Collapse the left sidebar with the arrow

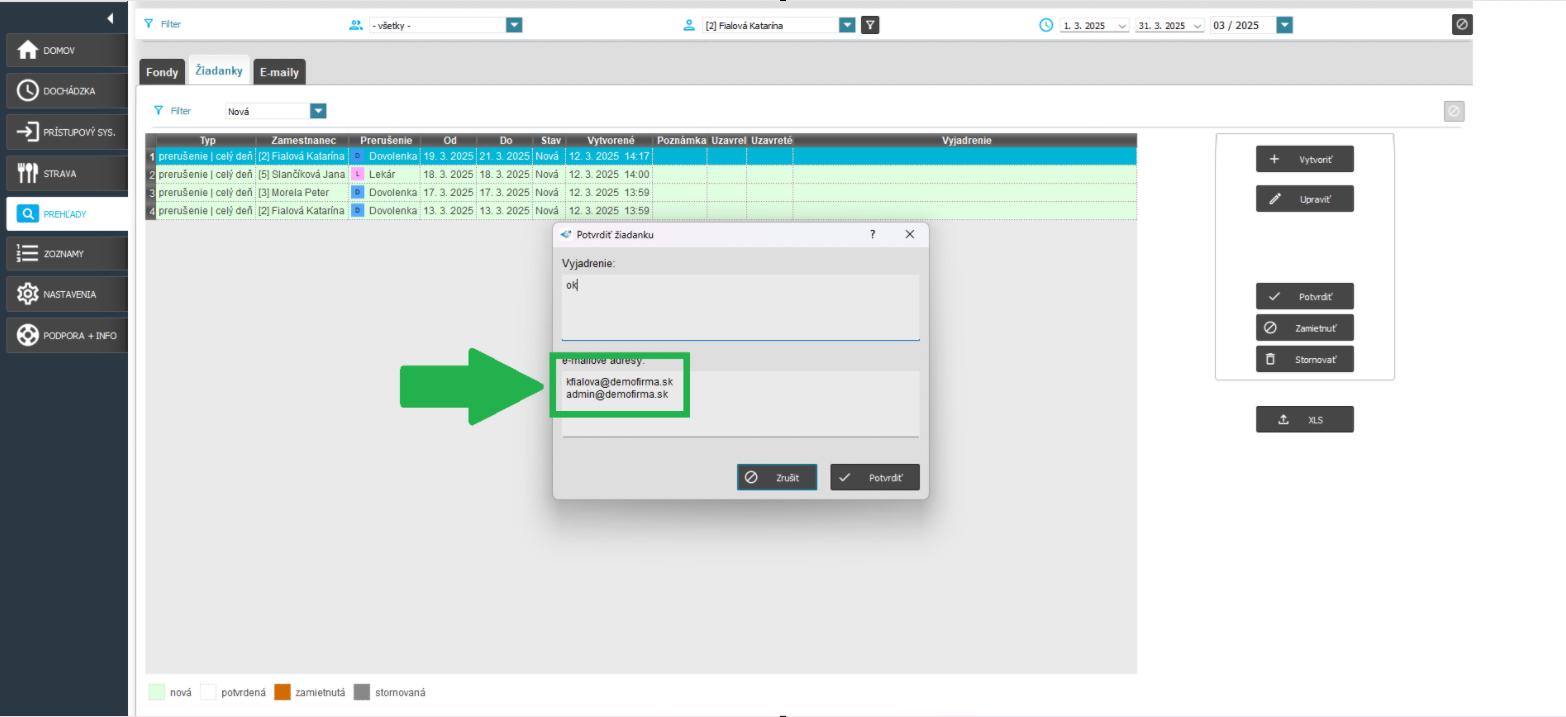pyautogui.click(x=110, y=18)
